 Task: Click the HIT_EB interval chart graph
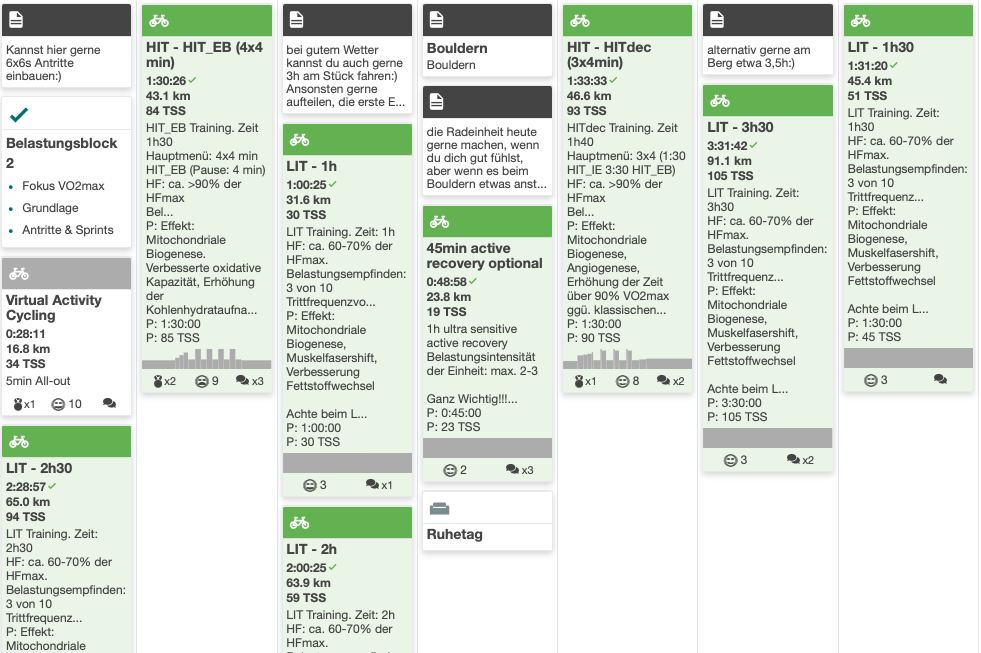click(x=206, y=359)
